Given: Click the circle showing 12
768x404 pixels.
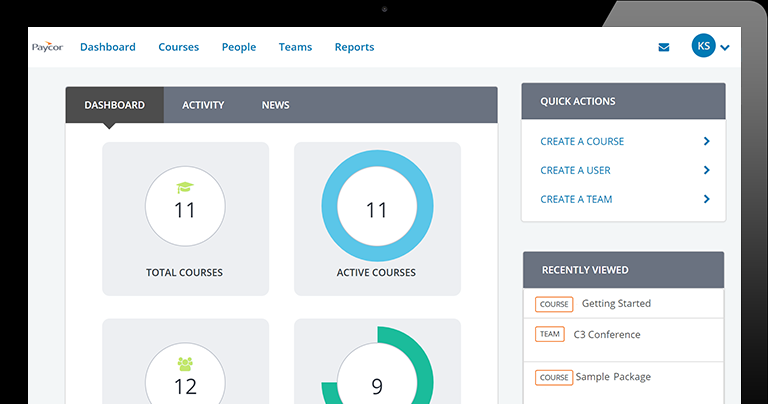Looking at the screenshot, I should pyautogui.click(x=185, y=373).
